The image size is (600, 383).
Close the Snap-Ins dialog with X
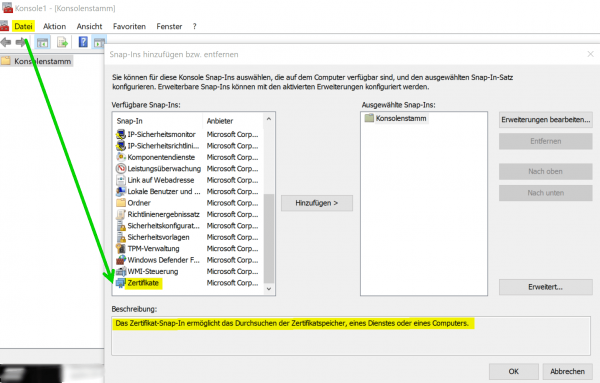(x=590, y=54)
